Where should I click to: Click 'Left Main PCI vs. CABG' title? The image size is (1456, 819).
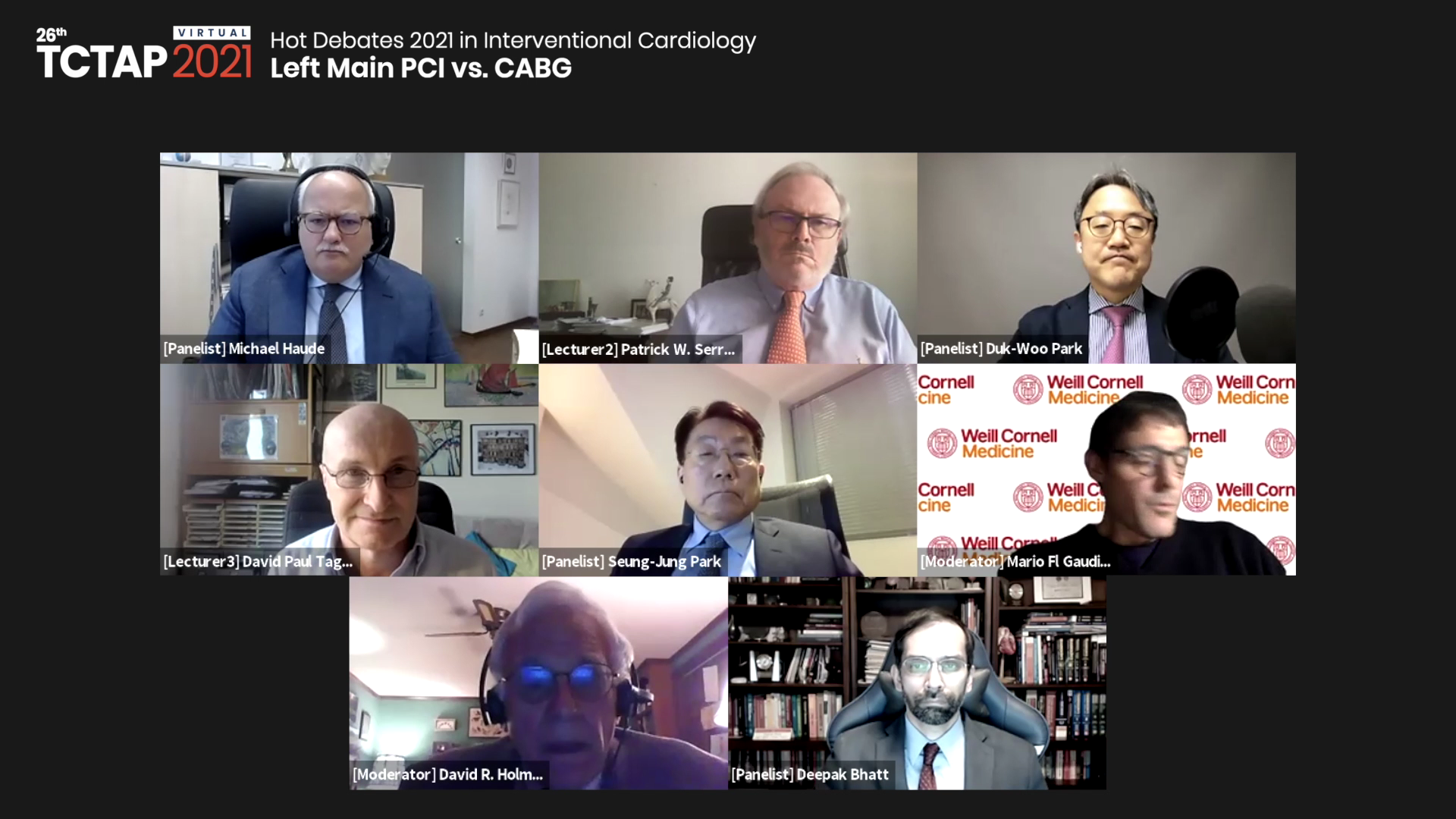421,68
